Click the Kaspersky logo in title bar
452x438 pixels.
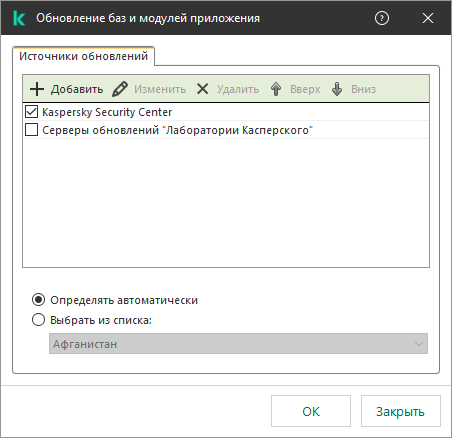[x=19, y=18]
